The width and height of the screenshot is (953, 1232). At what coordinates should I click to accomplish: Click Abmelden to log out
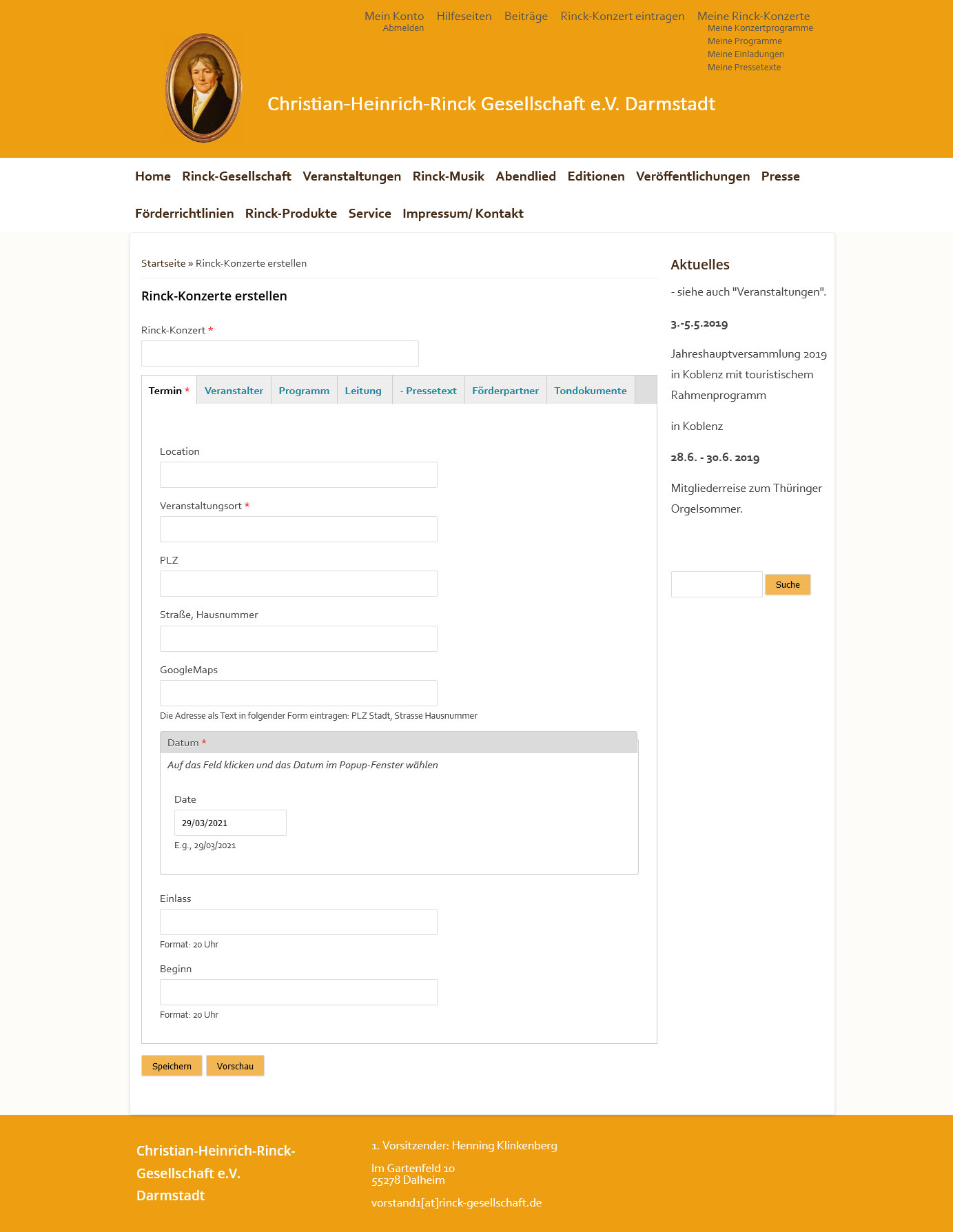403,28
